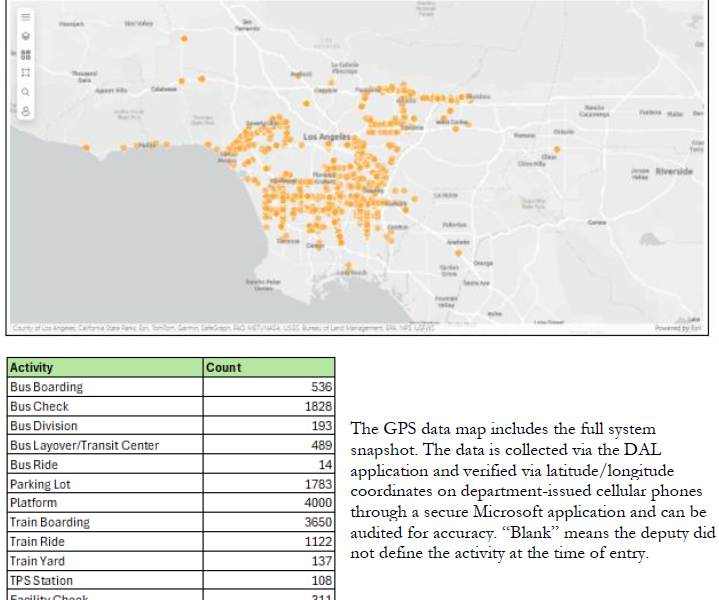Select the Activity column header
Image resolution: width=719 pixels, height=600 pixels.
pos(105,367)
